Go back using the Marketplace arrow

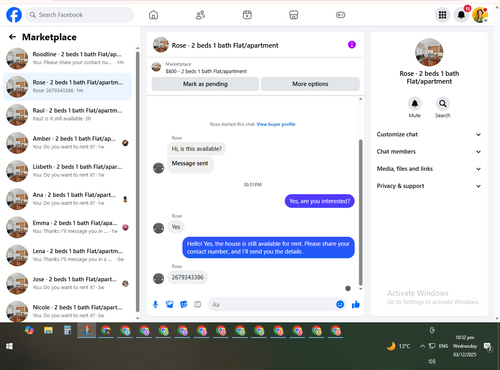12,37
